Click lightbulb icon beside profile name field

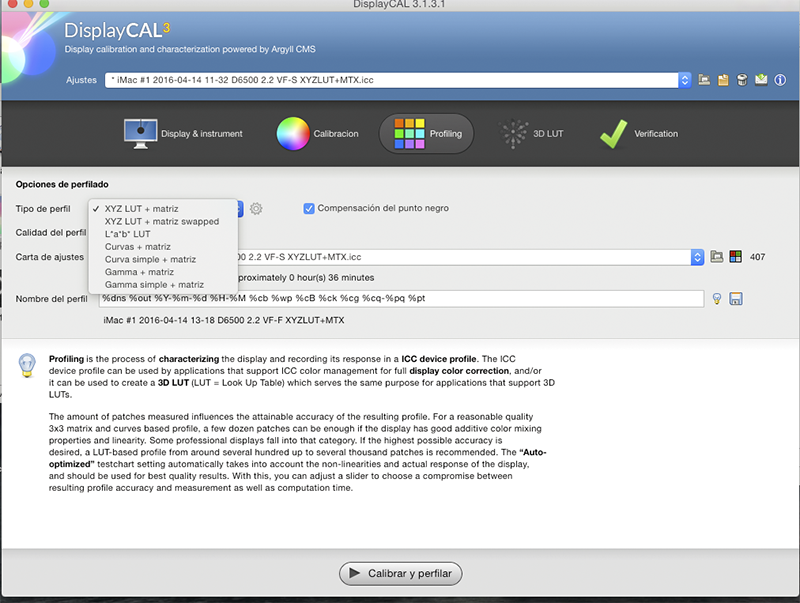click(x=717, y=298)
